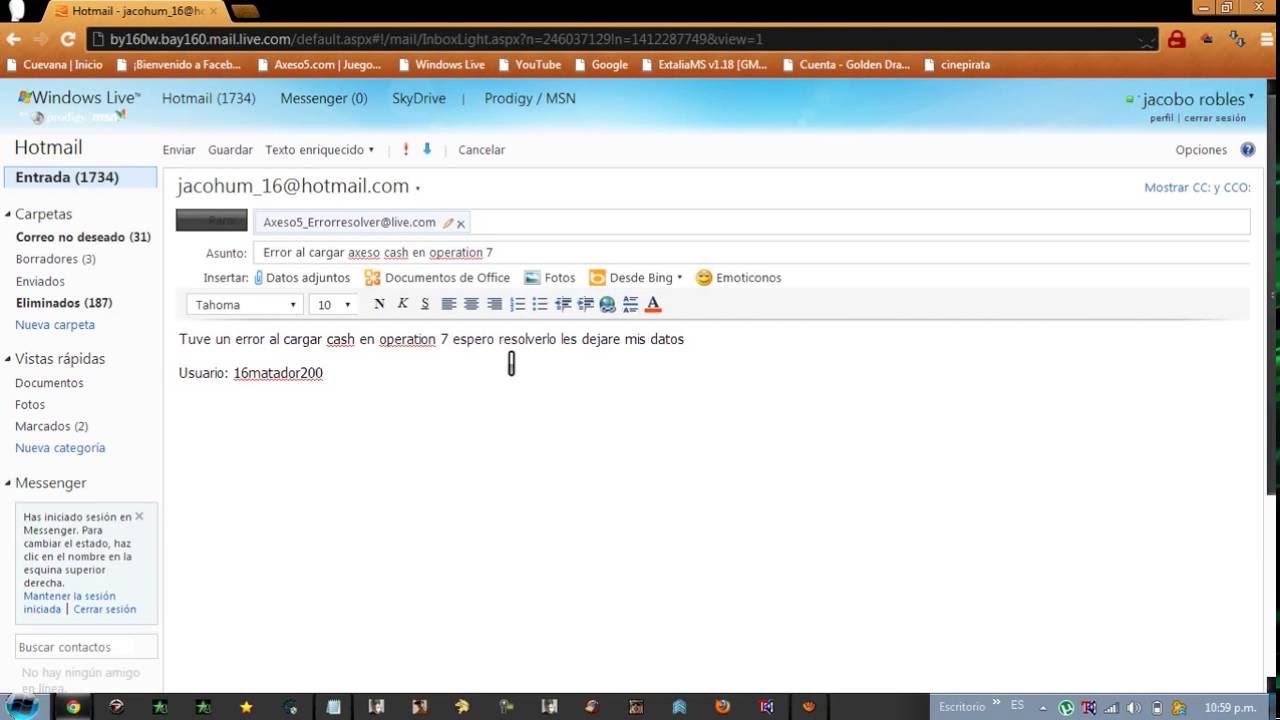Image resolution: width=1280 pixels, height=720 pixels.
Task: Click Enviar to send message
Action: [x=179, y=150]
